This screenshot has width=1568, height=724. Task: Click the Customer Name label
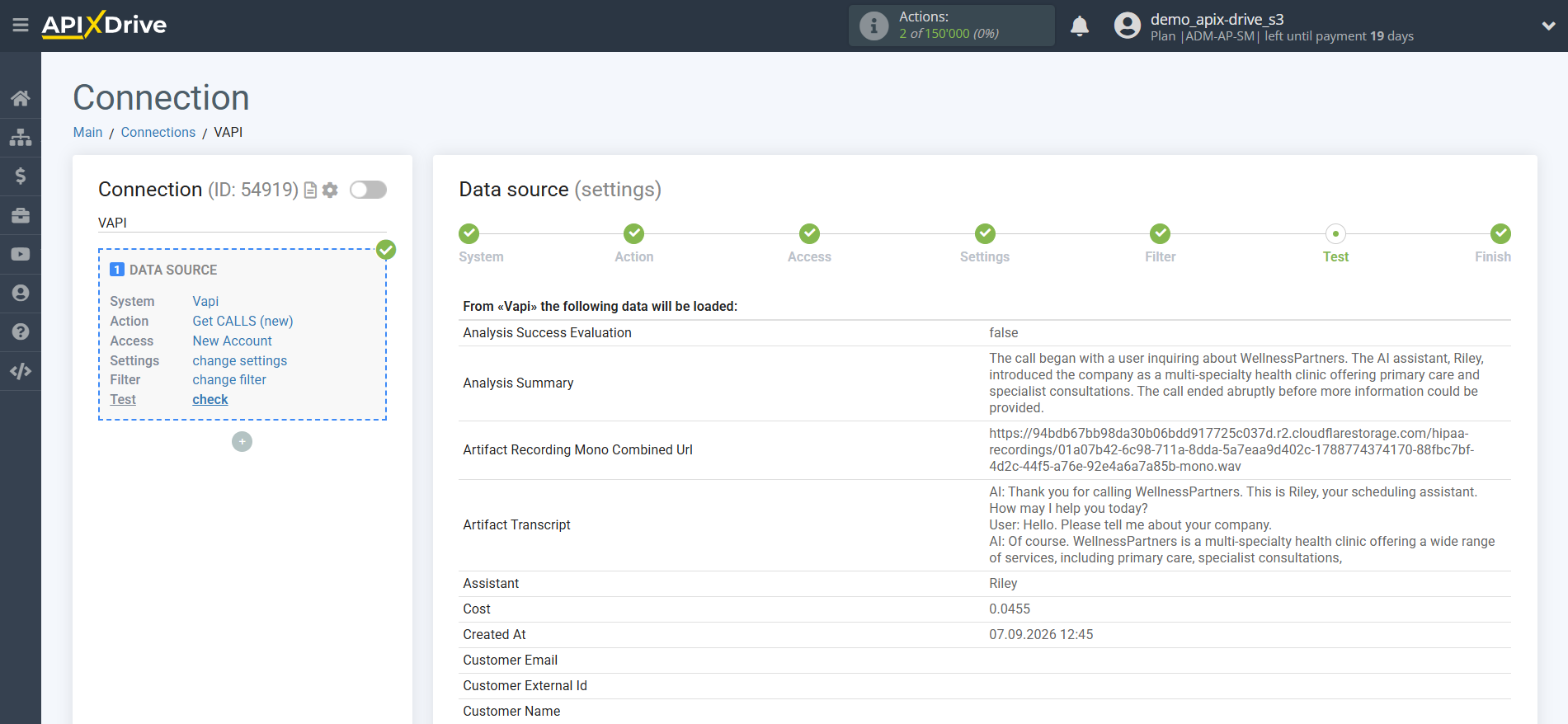[x=511, y=711]
